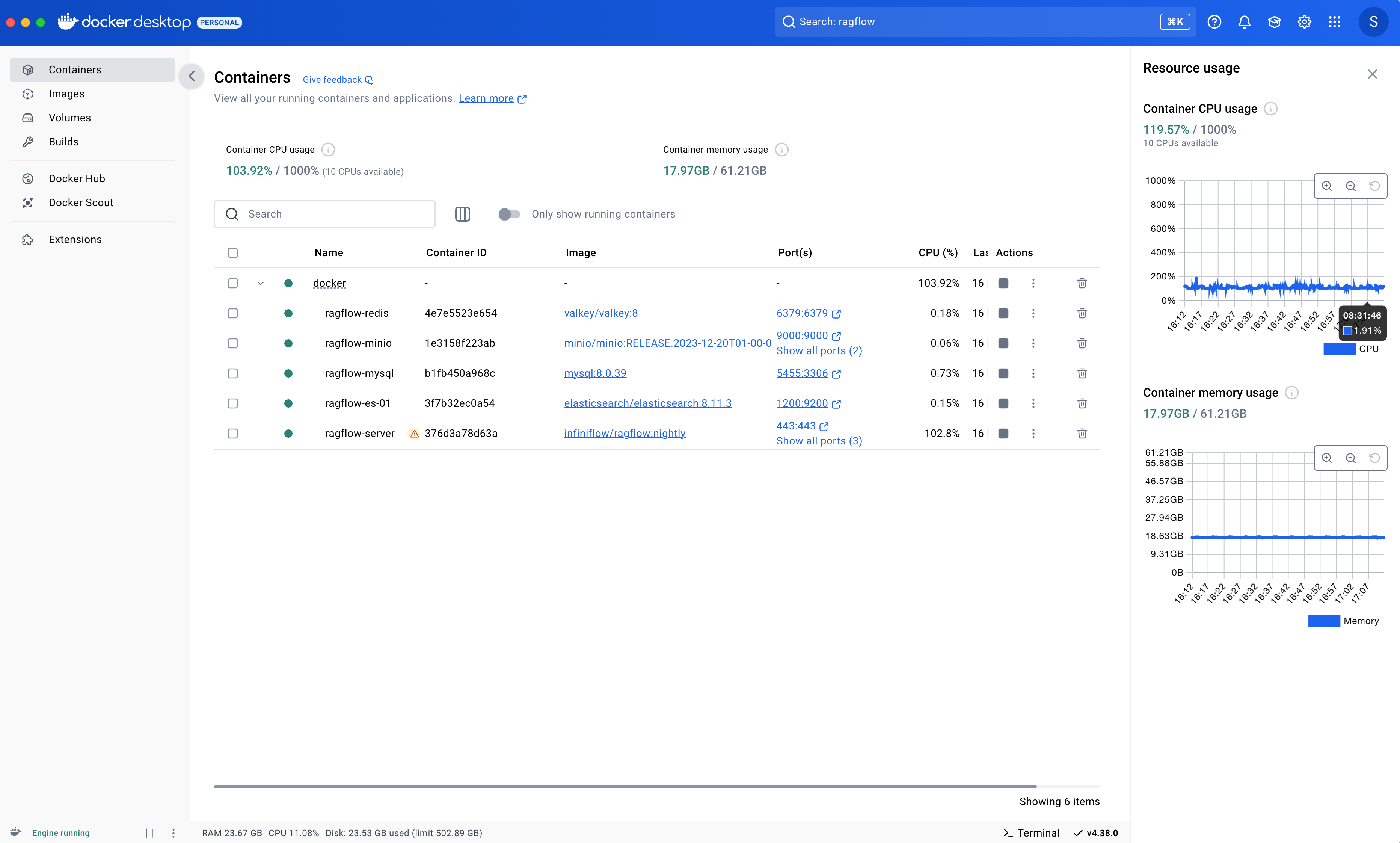The height and width of the screenshot is (843, 1400).
Task: Toggle Only show running containers switch
Action: (509, 214)
